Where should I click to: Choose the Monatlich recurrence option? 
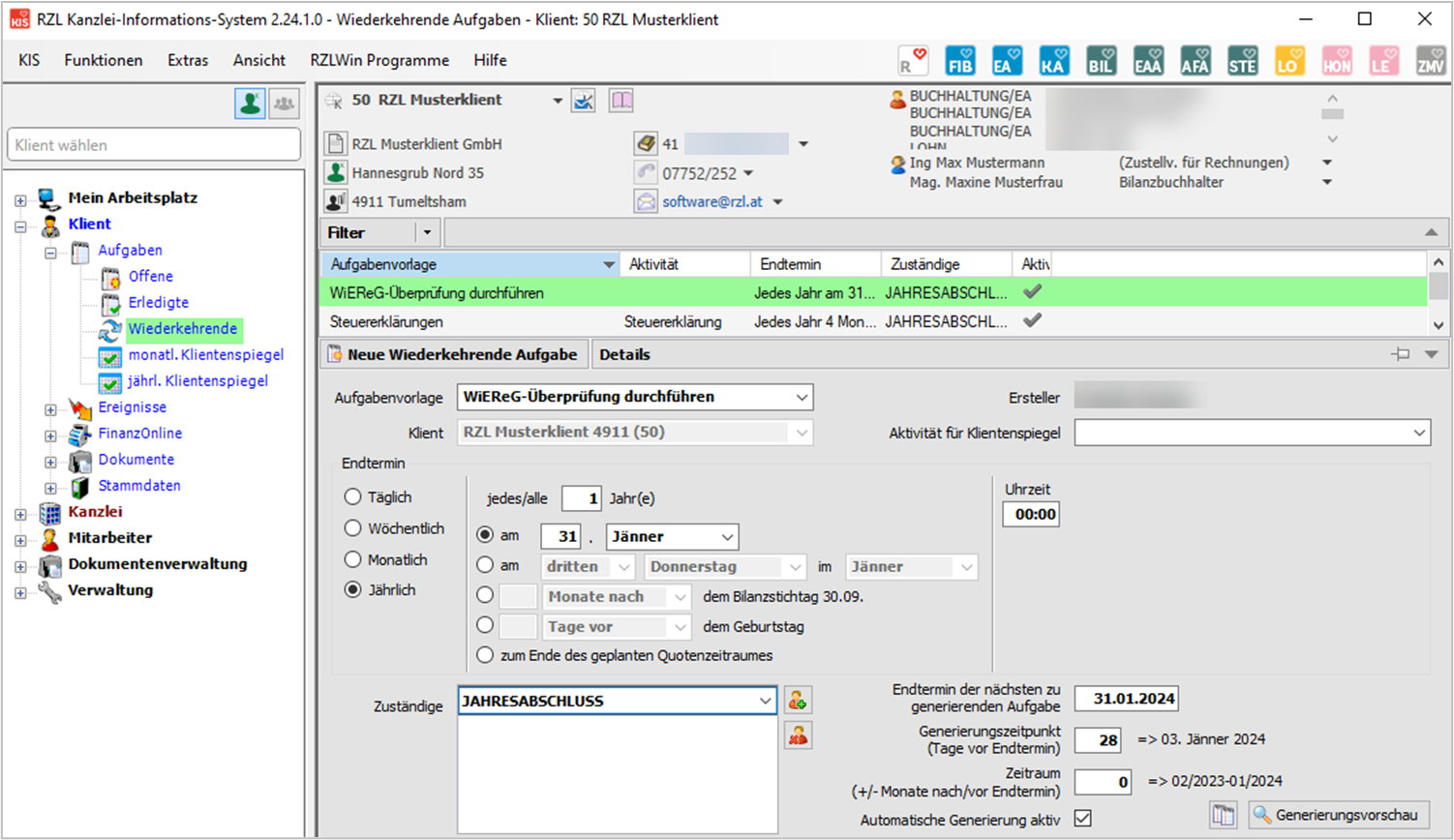coord(353,560)
